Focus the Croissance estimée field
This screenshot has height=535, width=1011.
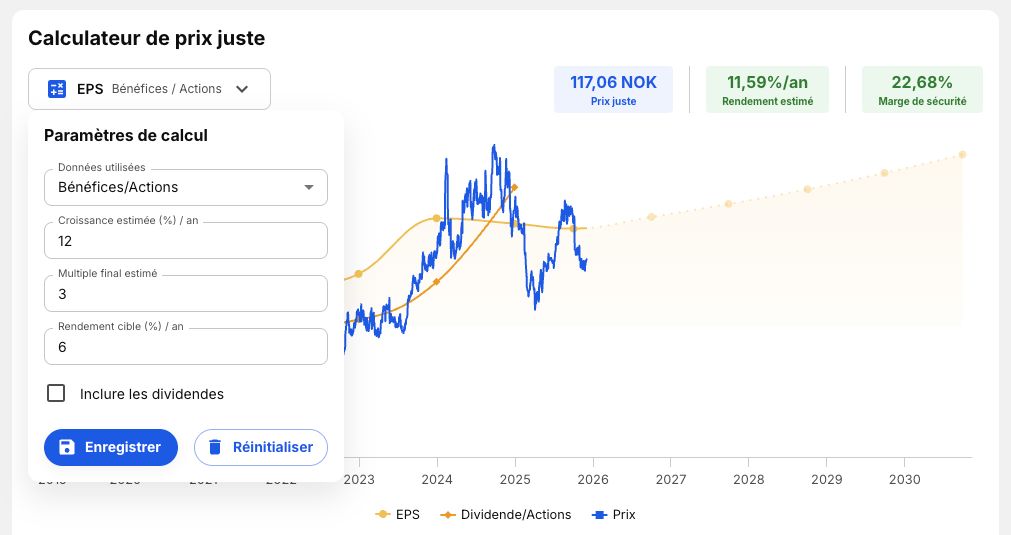click(x=186, y=241)
